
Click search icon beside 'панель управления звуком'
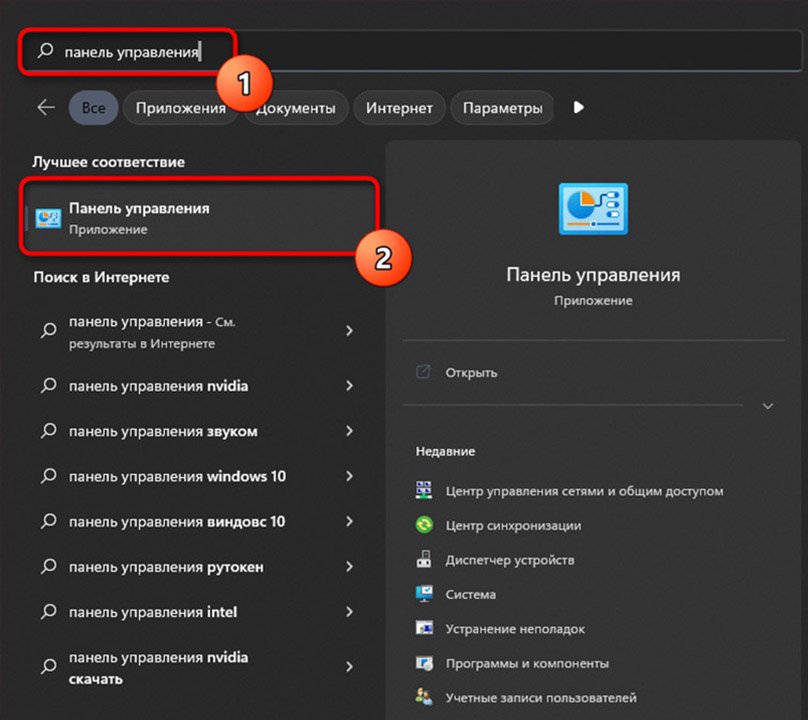48,430
